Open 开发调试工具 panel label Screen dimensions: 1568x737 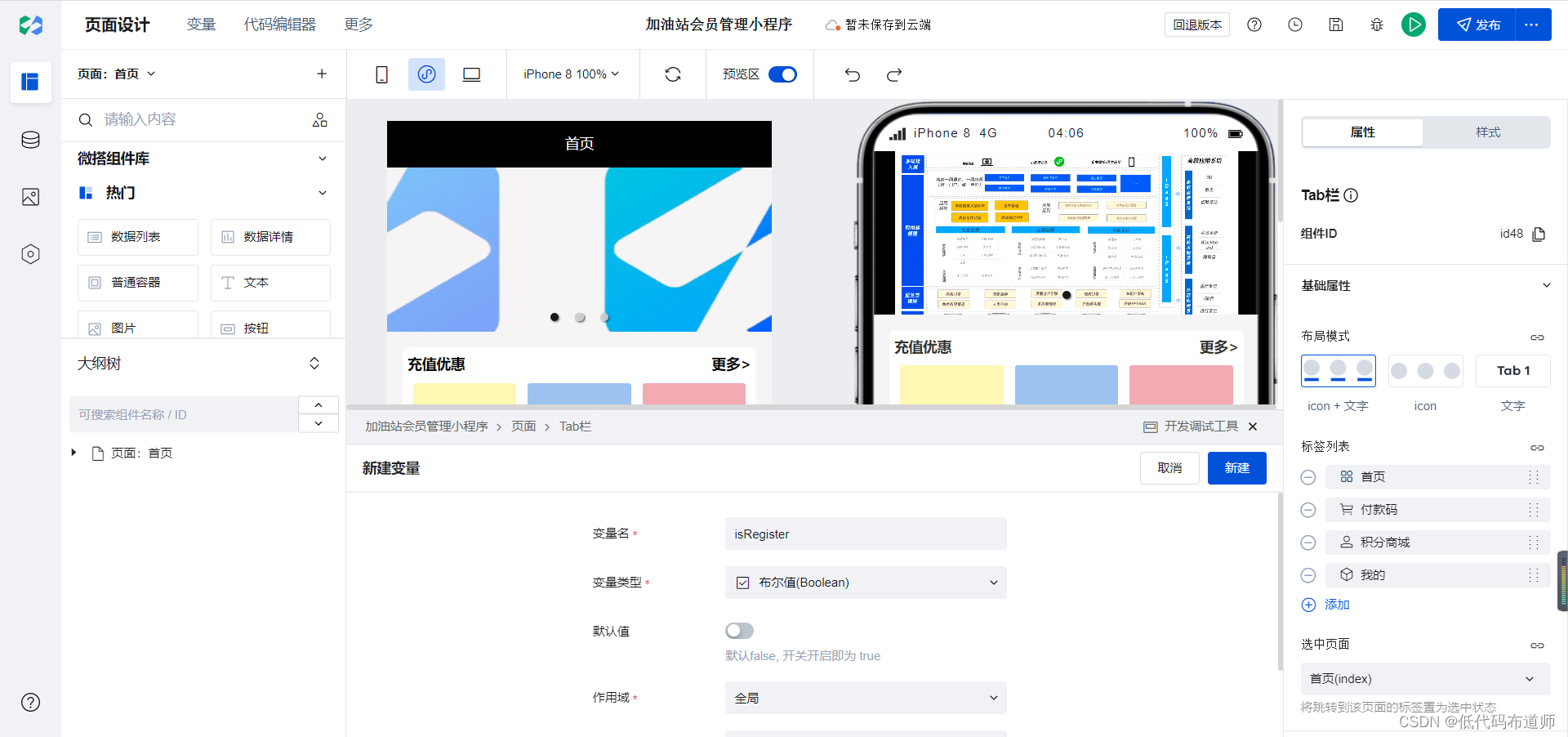[1192, 427]
